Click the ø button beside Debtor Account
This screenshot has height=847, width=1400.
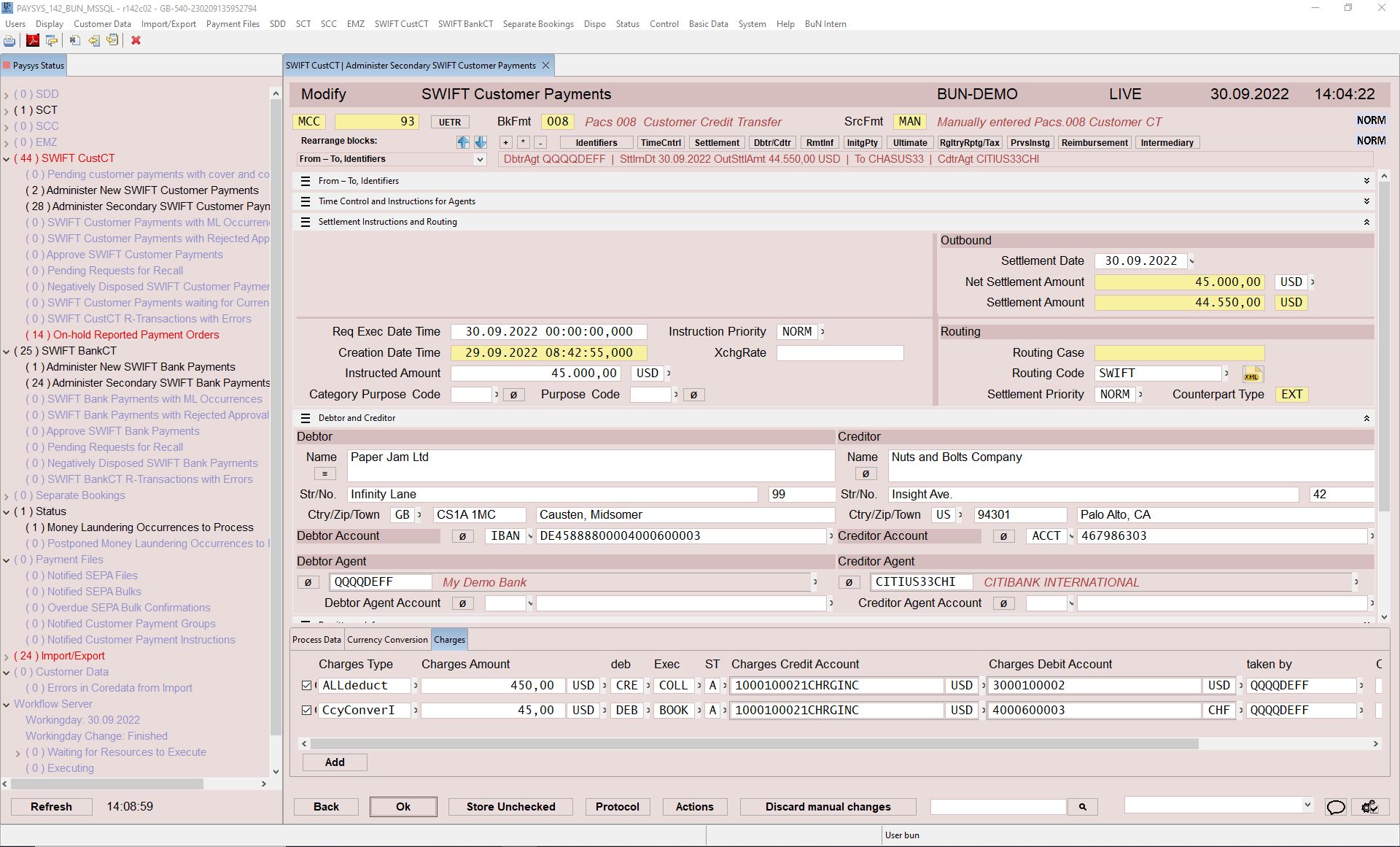[462, 536]
